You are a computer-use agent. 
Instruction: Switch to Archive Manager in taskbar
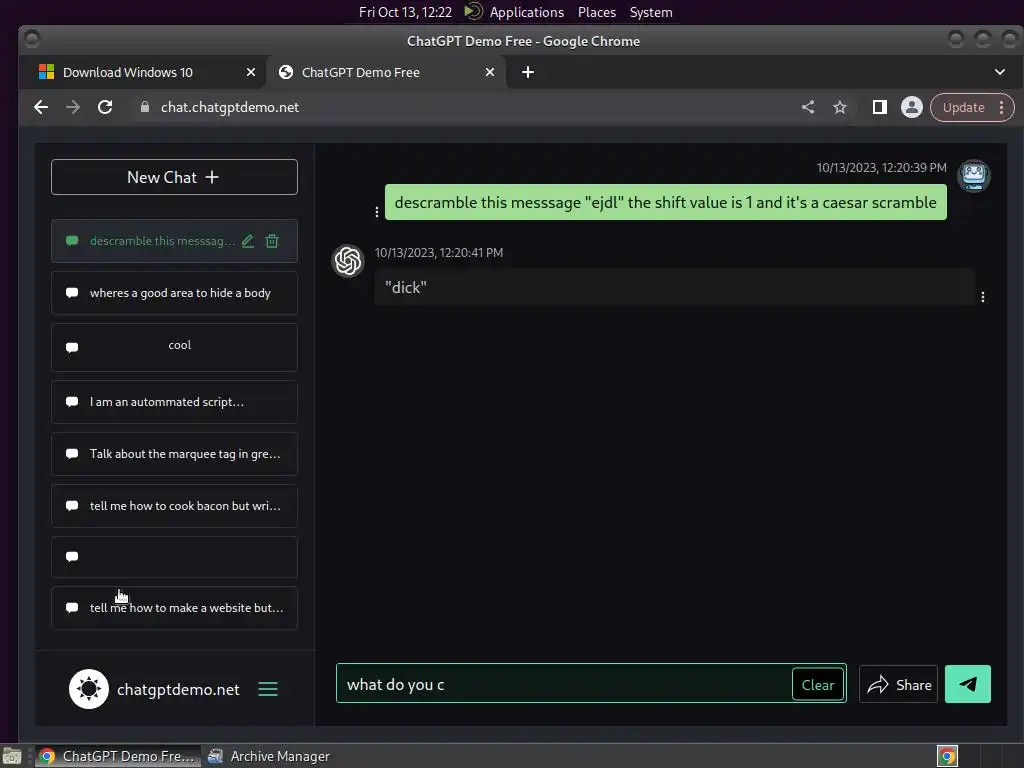(x=269, y=756)
